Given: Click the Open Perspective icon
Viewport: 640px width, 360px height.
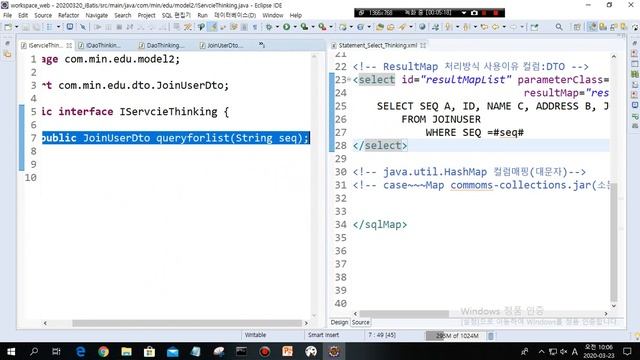Looking at the screenshot, I should point(577,27).
